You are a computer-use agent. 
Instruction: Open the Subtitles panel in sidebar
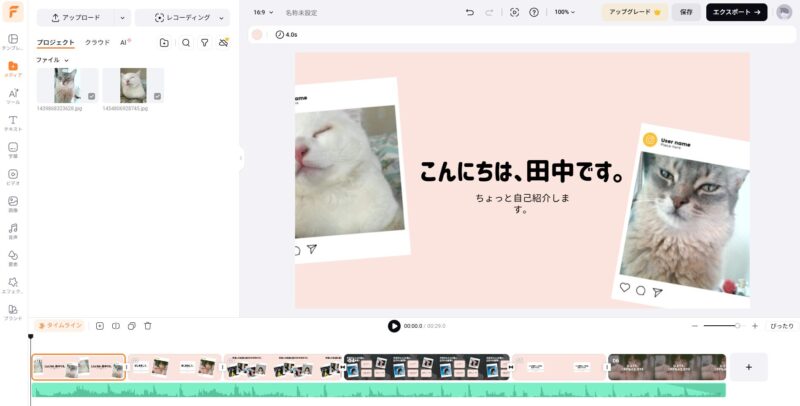coord(13,150)
